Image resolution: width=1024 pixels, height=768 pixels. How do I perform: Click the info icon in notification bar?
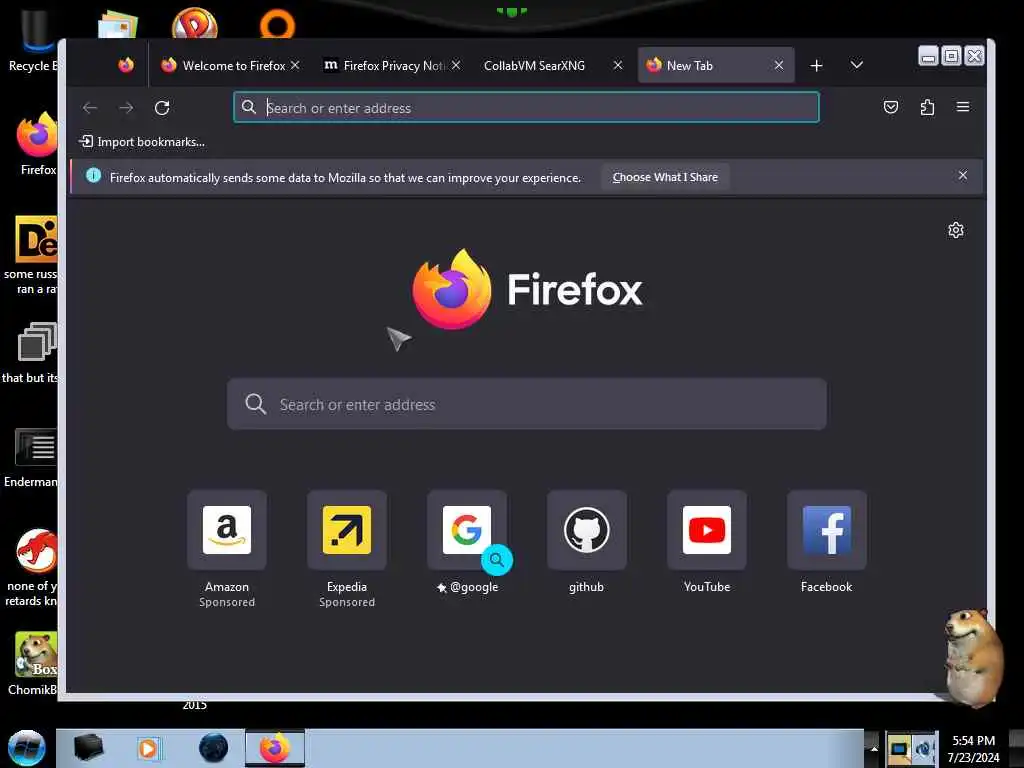point(93,175)
